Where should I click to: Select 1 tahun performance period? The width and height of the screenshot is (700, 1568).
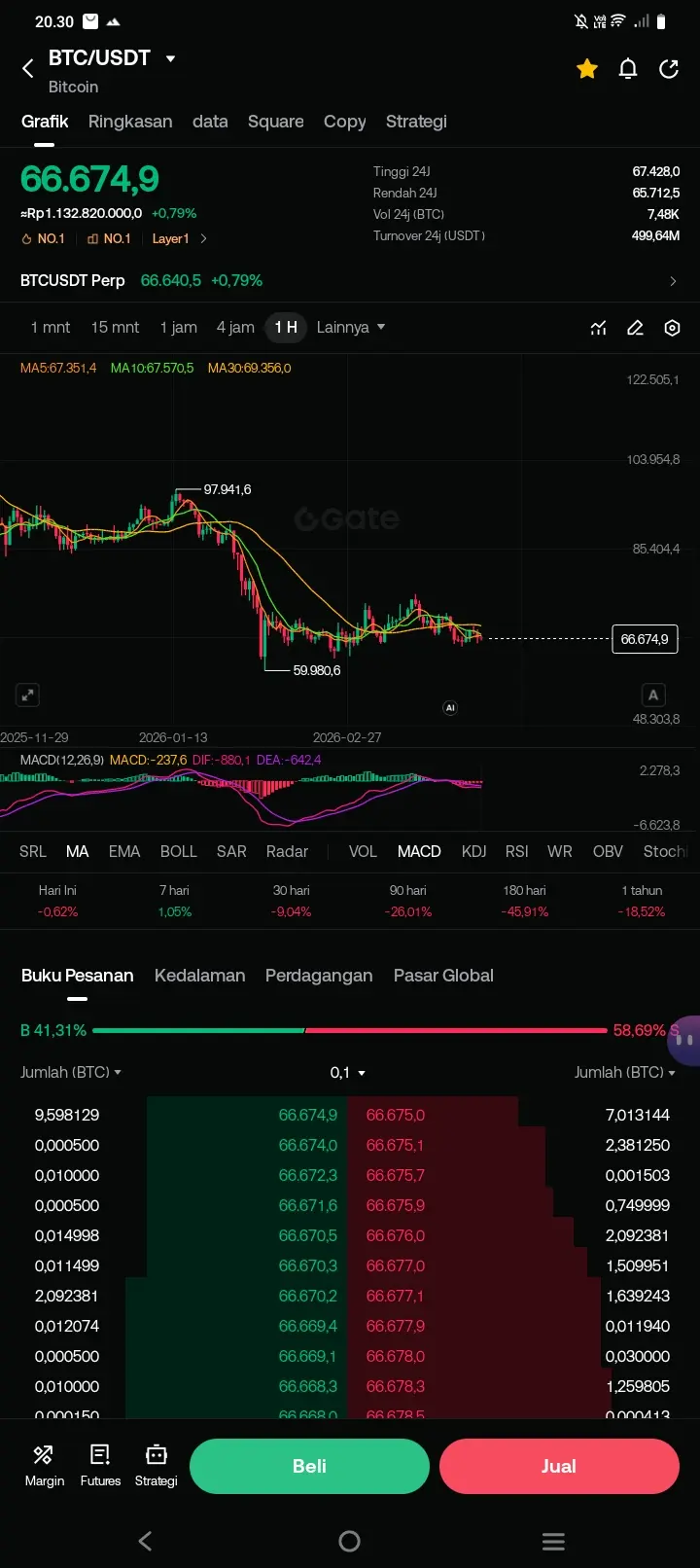642,901
